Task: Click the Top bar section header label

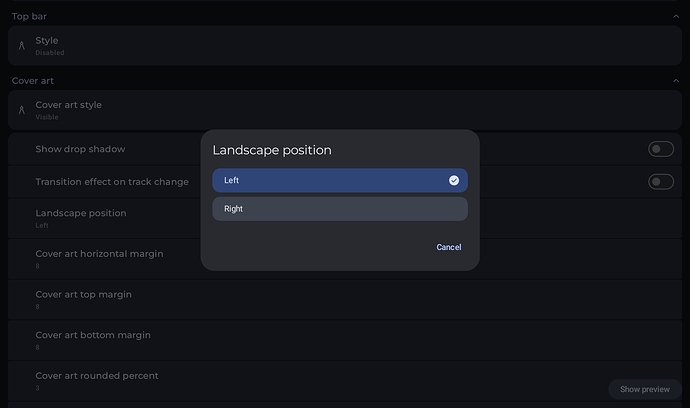Action: tap(29, 16)
